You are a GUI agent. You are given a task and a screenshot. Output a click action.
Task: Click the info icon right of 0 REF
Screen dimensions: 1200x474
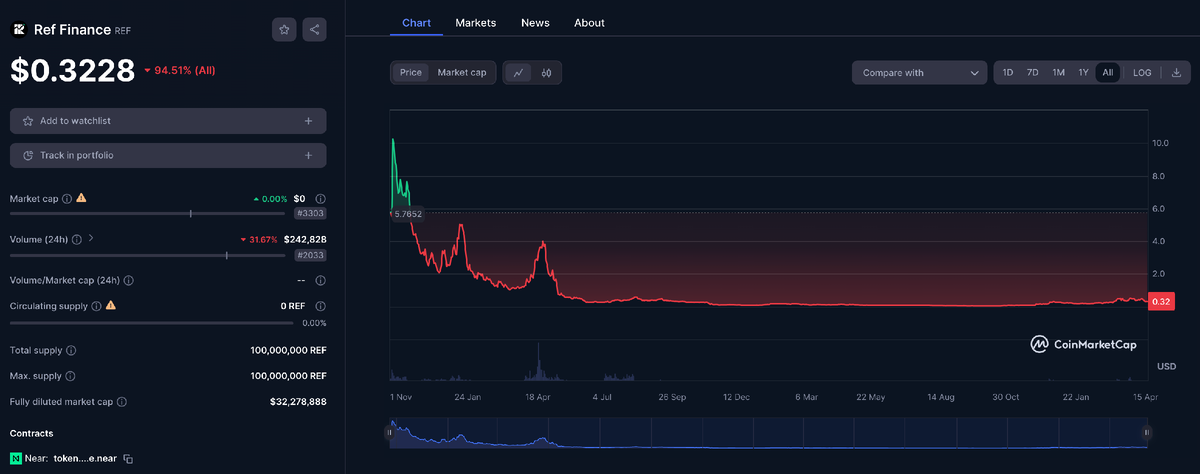click(320, 306)
